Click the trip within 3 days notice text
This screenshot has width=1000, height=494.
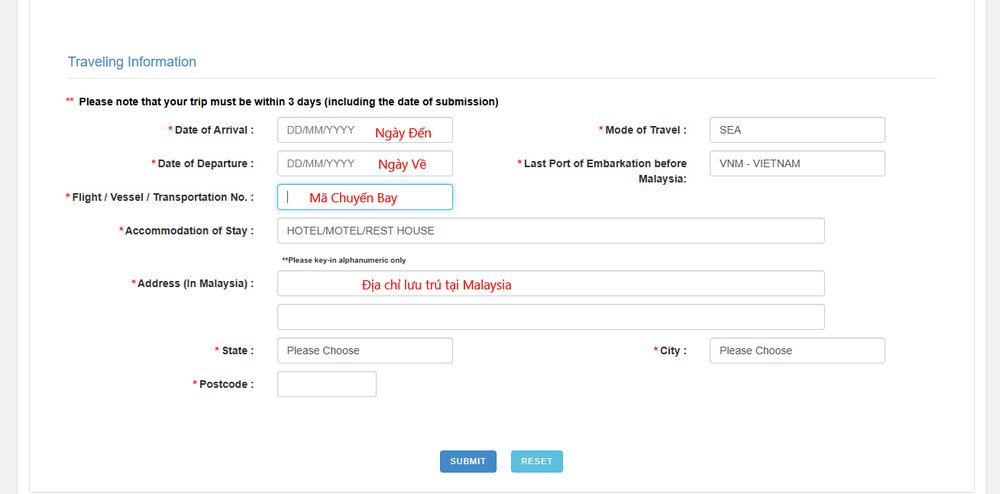288,102
